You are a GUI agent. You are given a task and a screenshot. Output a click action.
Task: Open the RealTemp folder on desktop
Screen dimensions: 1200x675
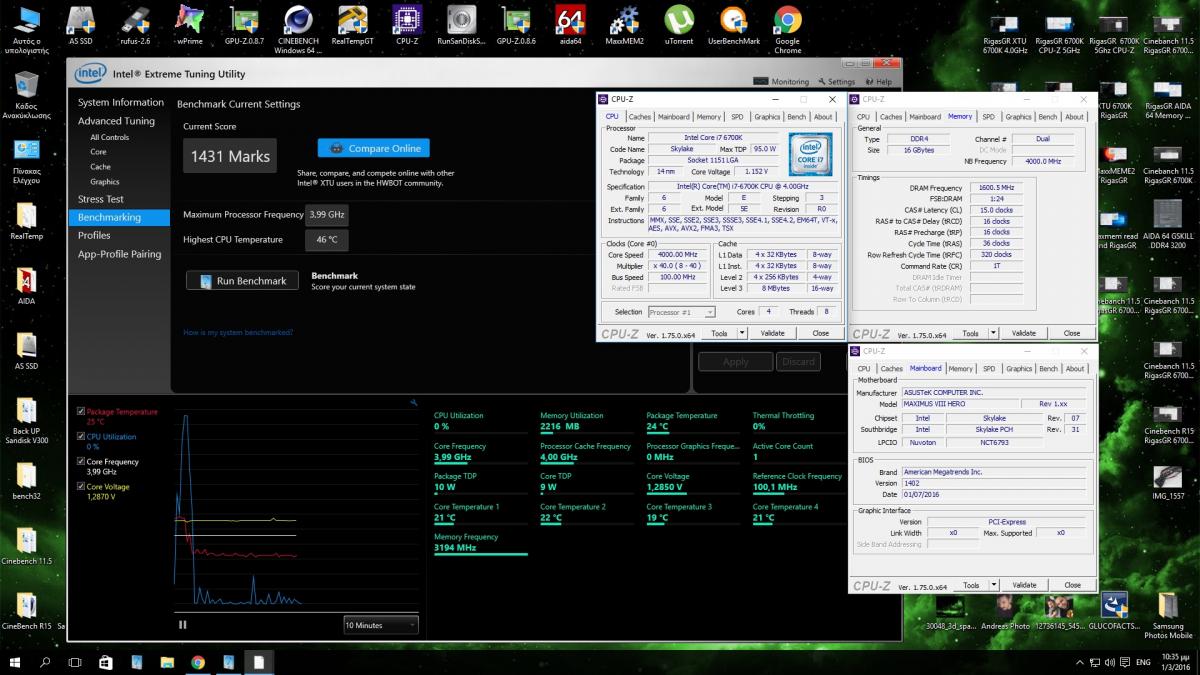click(x=27, y=222)
